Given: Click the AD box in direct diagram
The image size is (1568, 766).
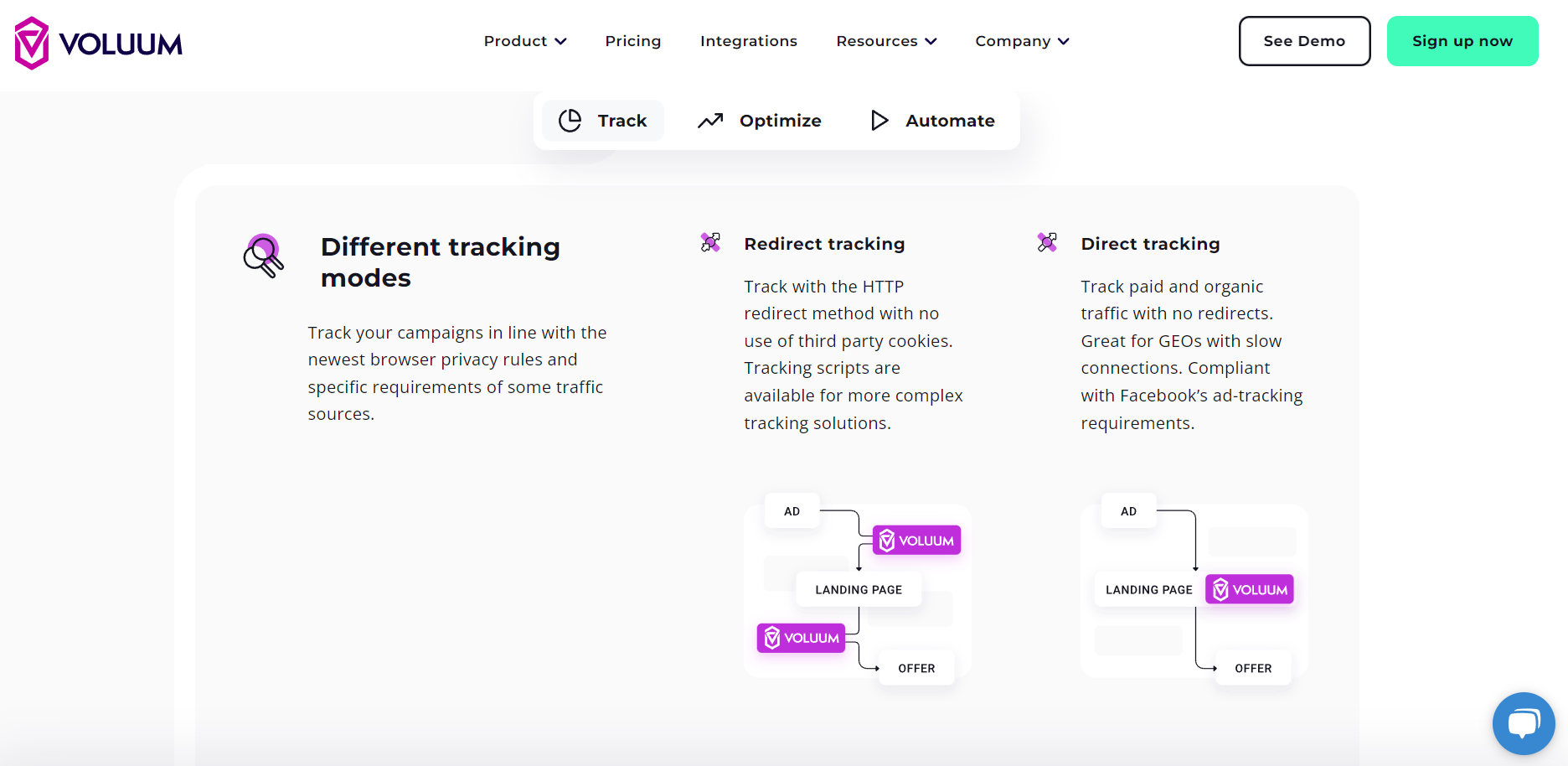Looking at the screenshot, I should click(1129, 511).
